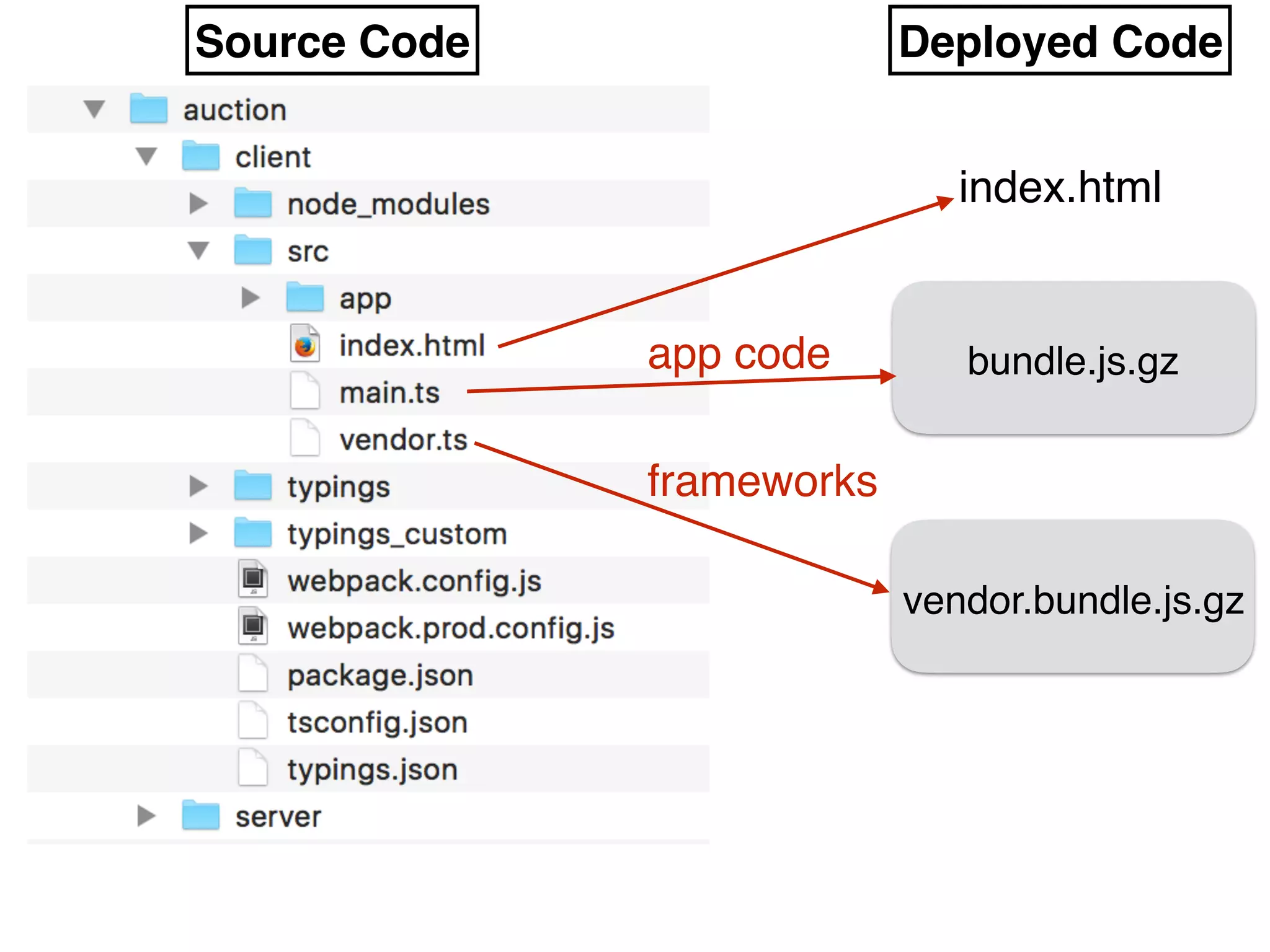Screen dimensions: 1270x952
Task: Click the node_modules folder icon
Action: tap(253, 203)
